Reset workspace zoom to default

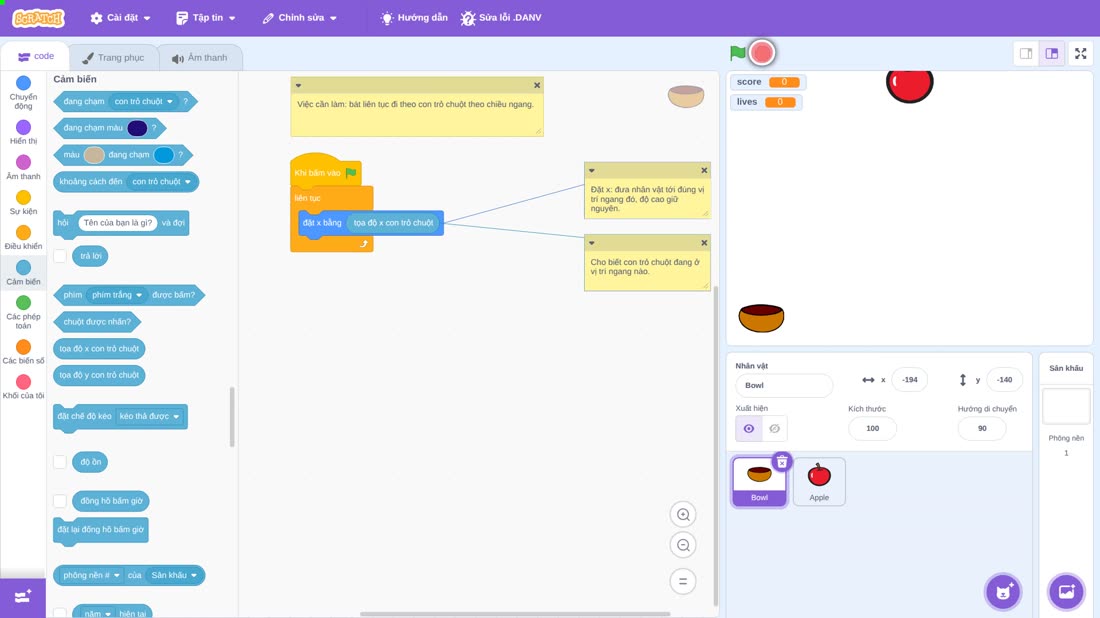coord(683,582)
